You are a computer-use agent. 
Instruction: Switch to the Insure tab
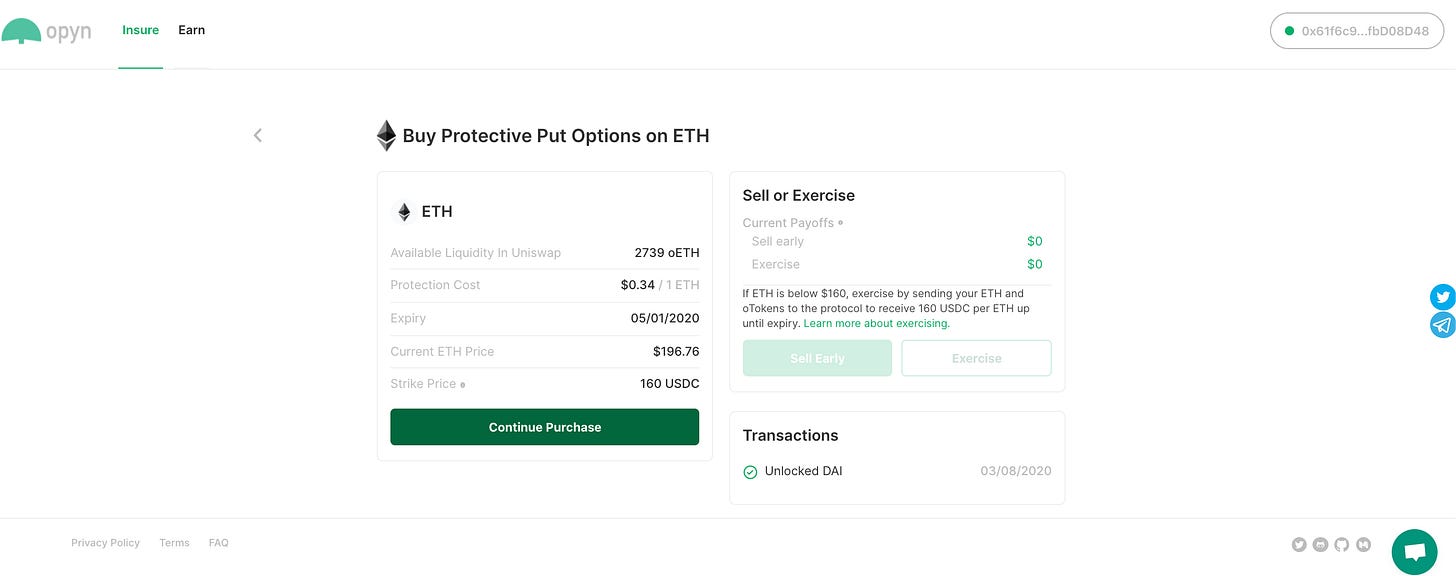tap(140, 30)
